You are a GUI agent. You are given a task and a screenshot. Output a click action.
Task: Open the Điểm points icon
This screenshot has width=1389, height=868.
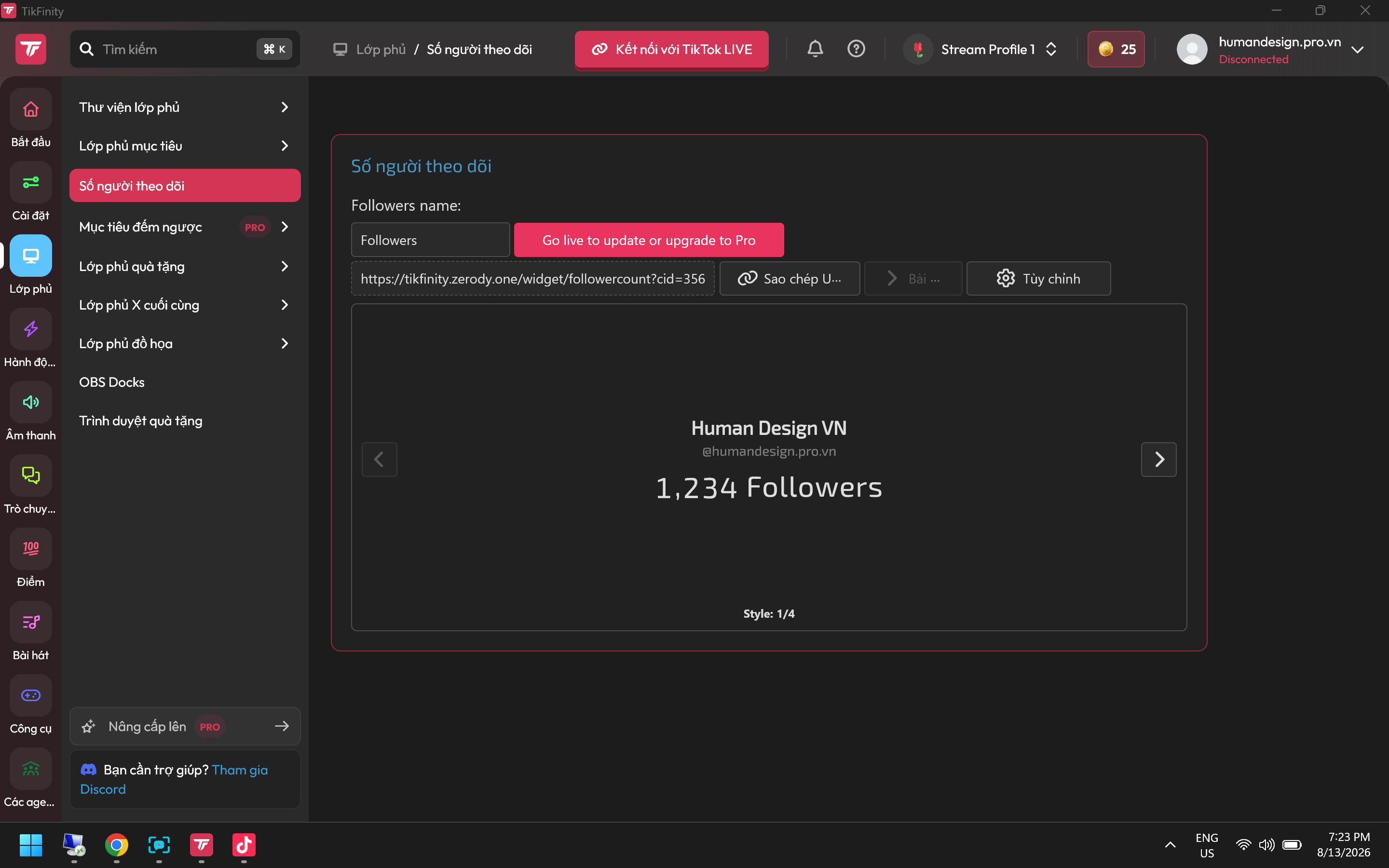pos(31,549)
